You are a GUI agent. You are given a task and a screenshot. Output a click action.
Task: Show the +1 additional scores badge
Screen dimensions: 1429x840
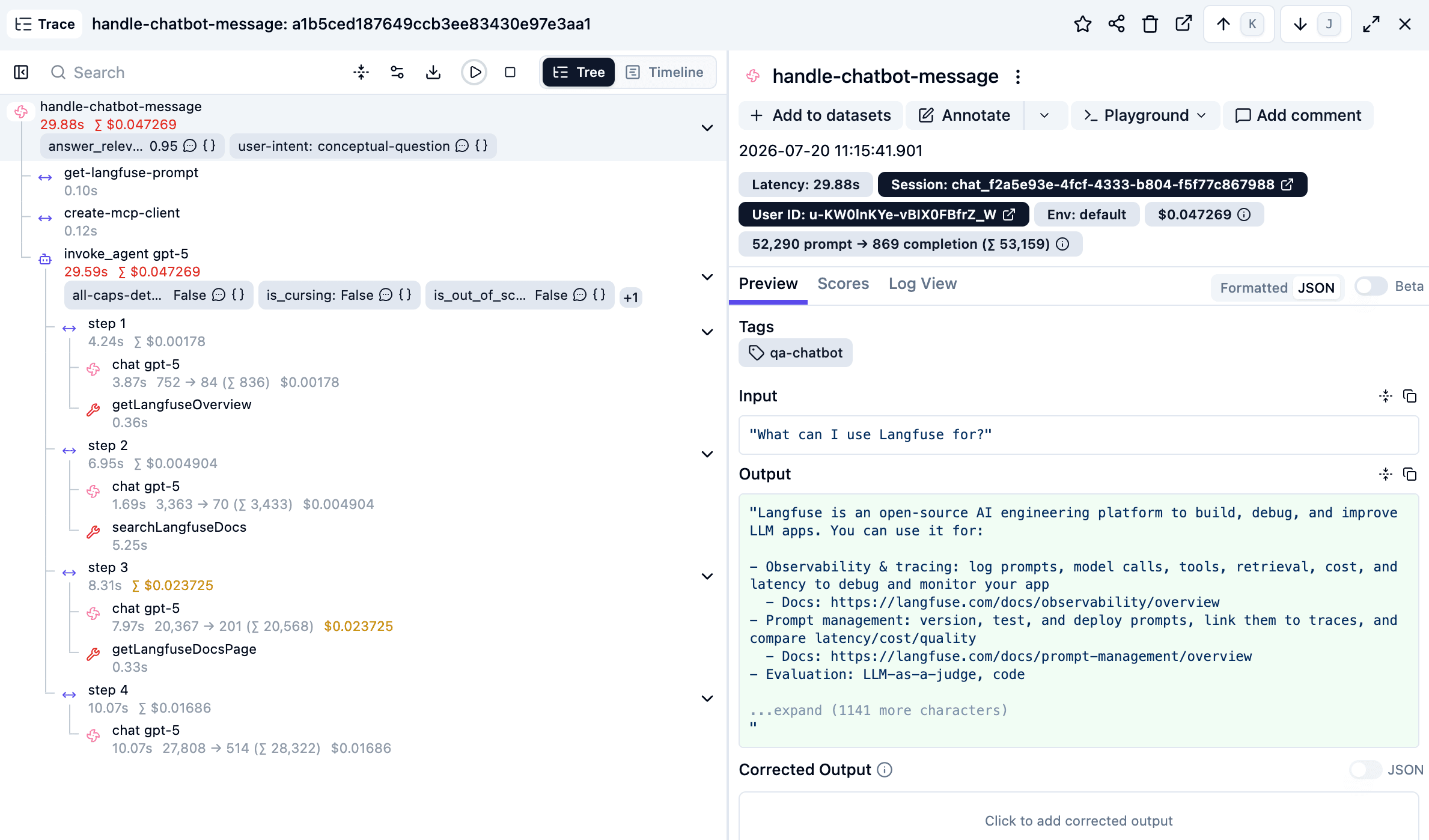pos(630,297)
